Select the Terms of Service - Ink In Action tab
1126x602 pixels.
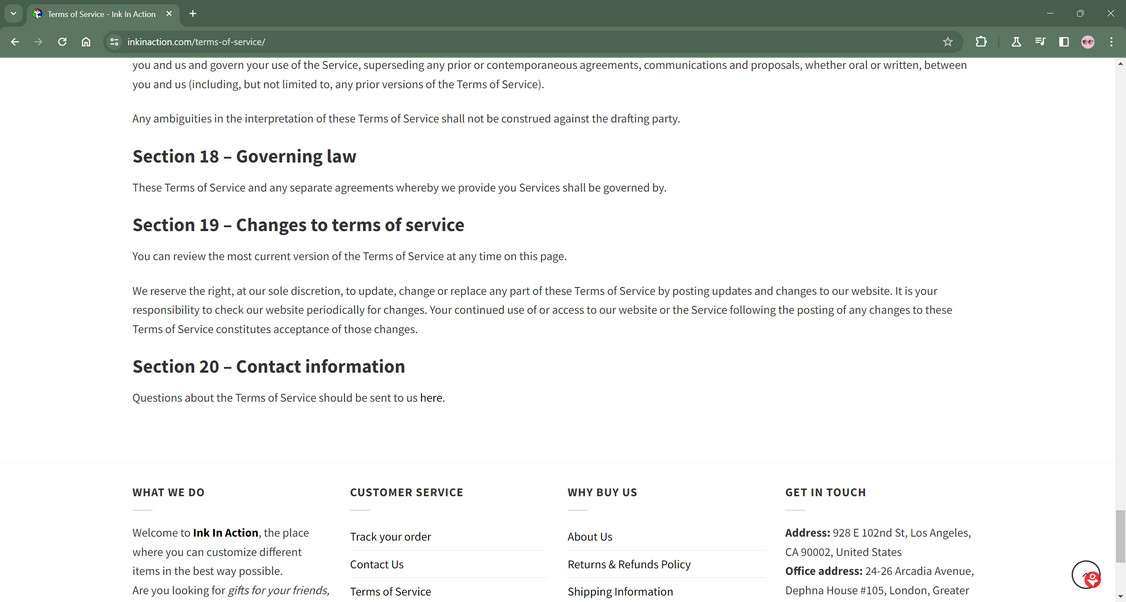coord(100,13)
